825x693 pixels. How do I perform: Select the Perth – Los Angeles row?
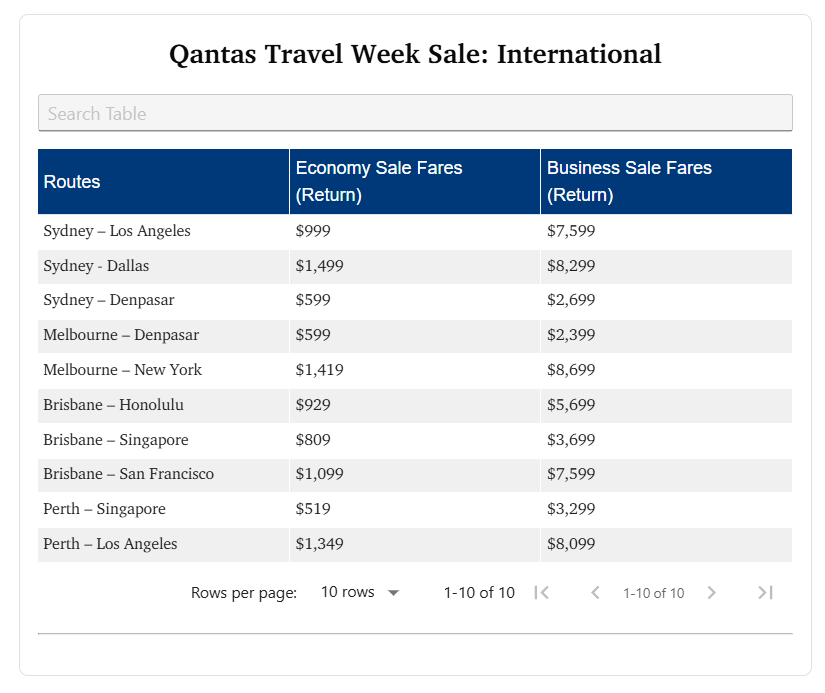[x=110, y=544]
